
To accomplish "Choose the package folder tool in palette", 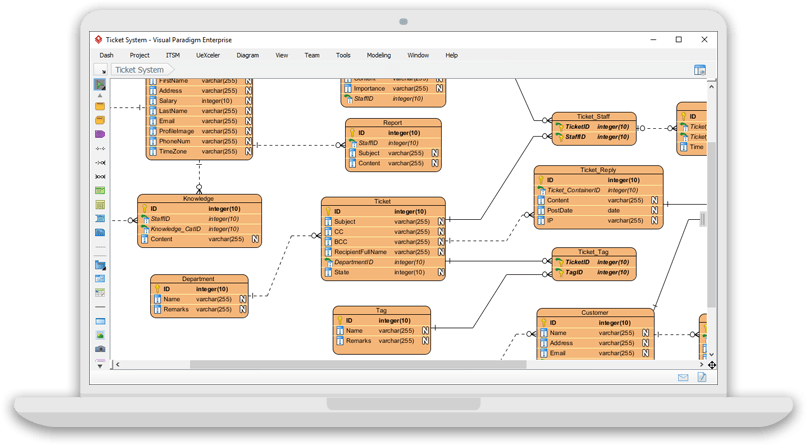I will click(100, 265).
